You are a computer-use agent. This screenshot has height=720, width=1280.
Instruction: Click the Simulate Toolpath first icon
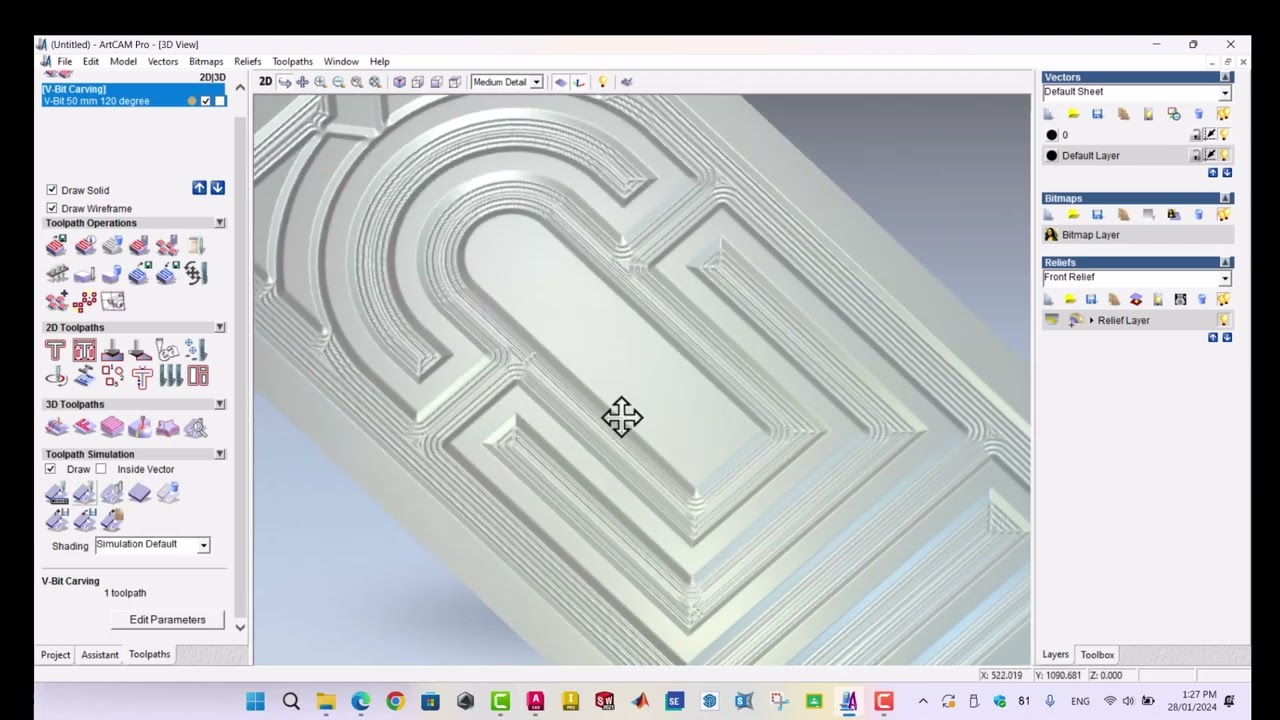click(x=56, y=493)
